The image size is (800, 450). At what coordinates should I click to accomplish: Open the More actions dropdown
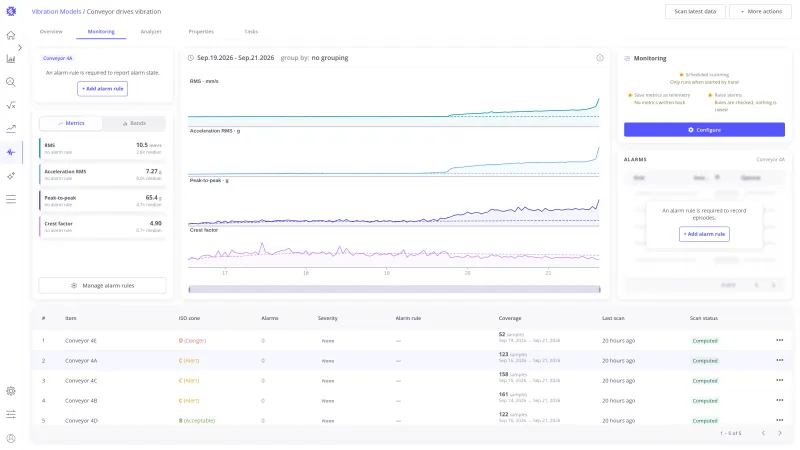point(760,11)
